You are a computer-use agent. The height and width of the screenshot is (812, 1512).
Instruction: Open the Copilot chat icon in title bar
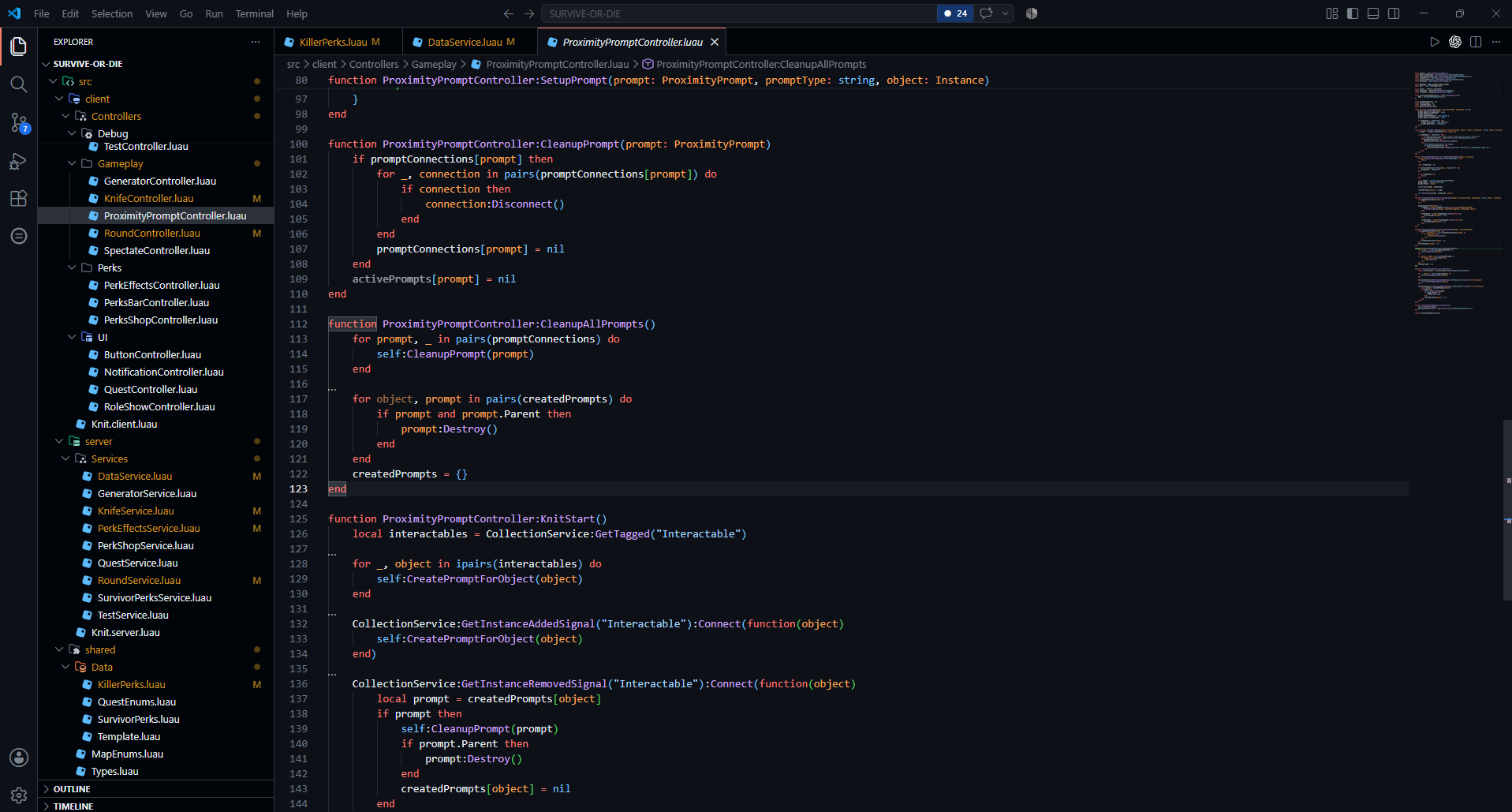click(986, 13)
